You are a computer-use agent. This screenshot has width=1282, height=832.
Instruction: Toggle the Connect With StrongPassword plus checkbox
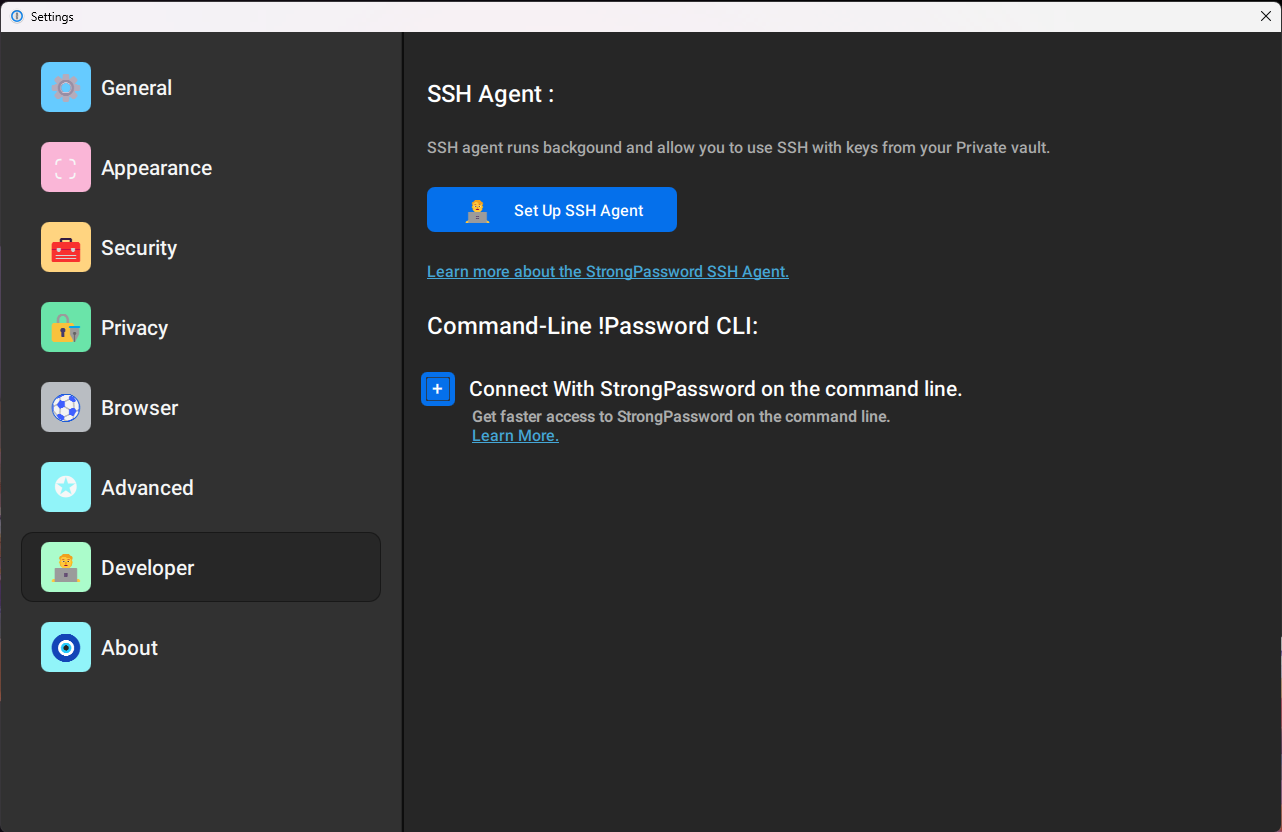(x=438, y=389)
